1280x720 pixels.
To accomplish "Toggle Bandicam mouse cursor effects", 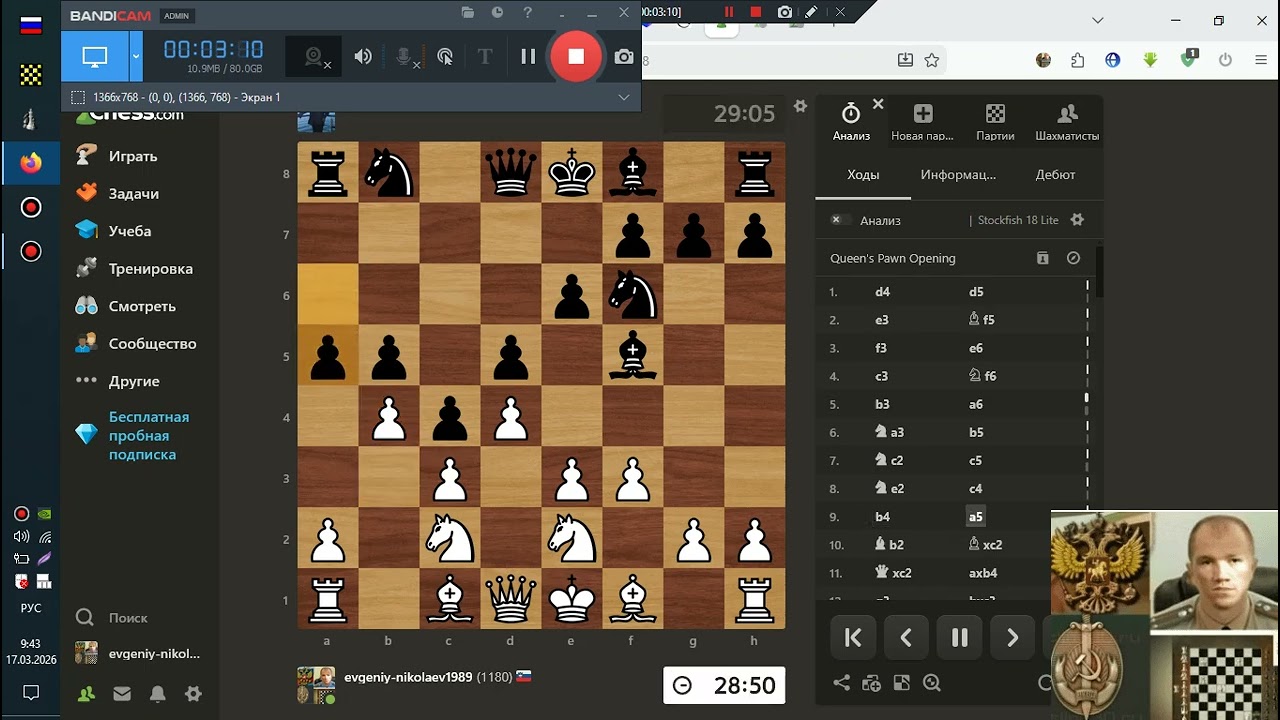I will (x=445, y=57).
